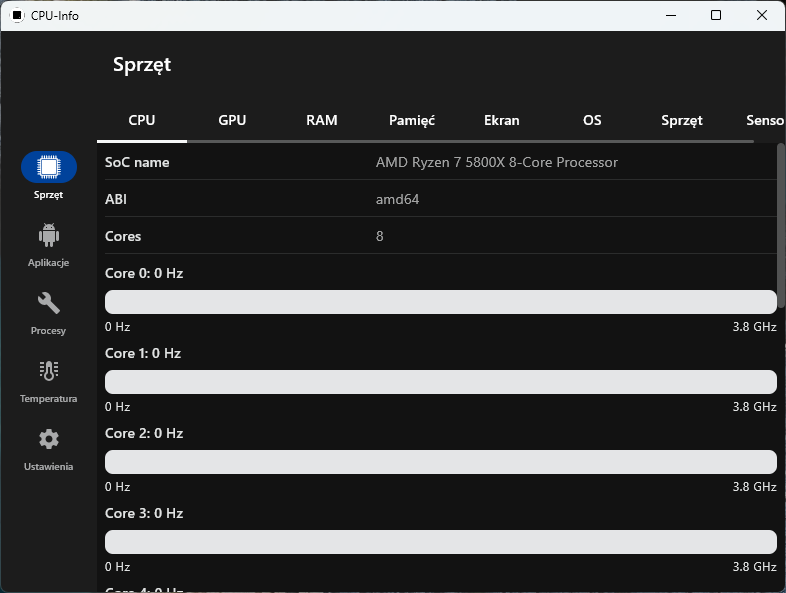This screenshot has height=593, width=786.
Task: Select the 'Core 1: 0 Hz' heading
Action: tap(143, 353)
